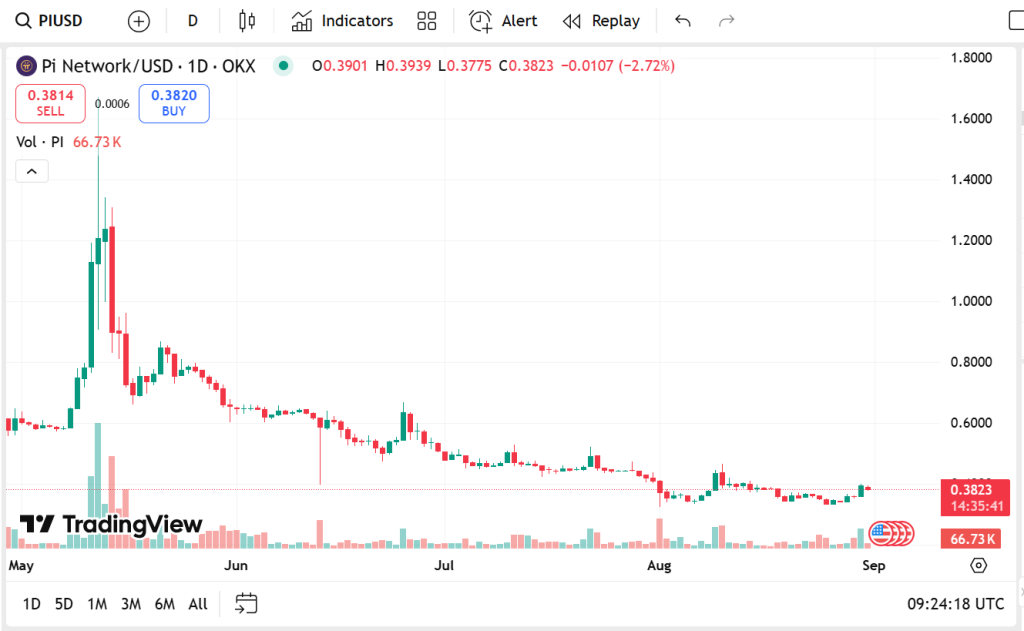Undo last chart action

[x=682, y=21]
